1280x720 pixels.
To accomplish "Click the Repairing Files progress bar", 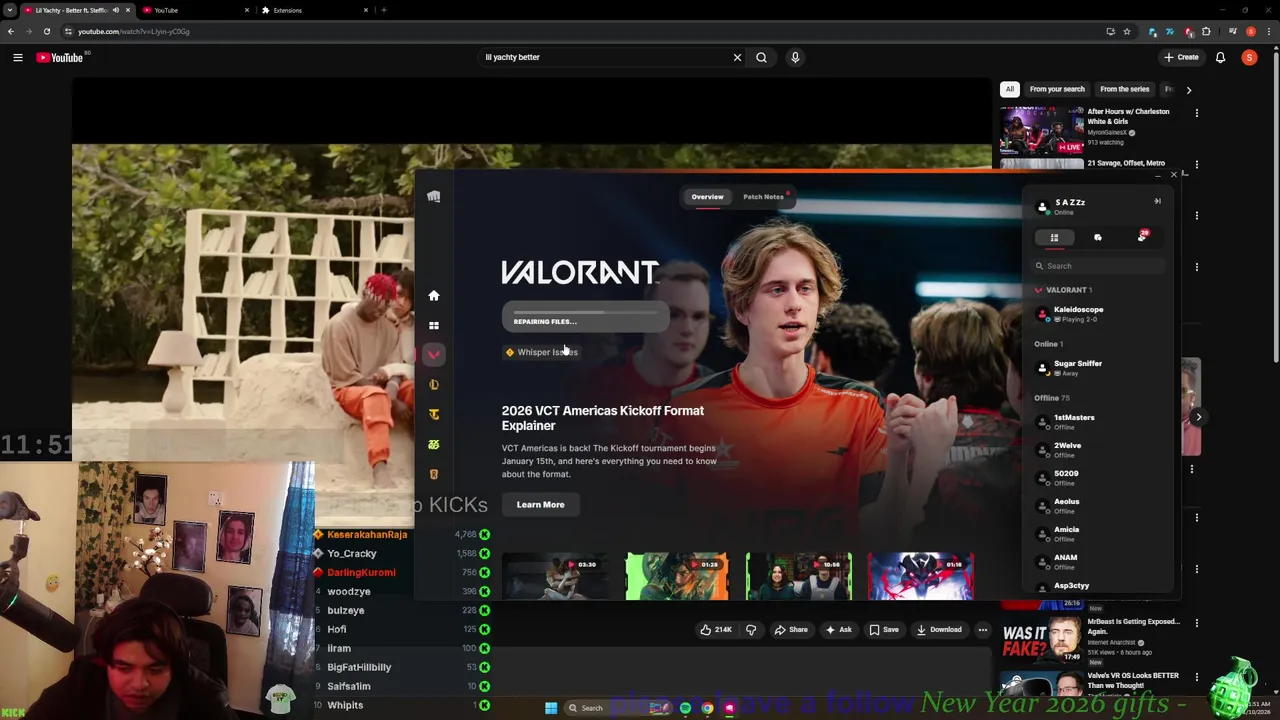I will [585, 317].
